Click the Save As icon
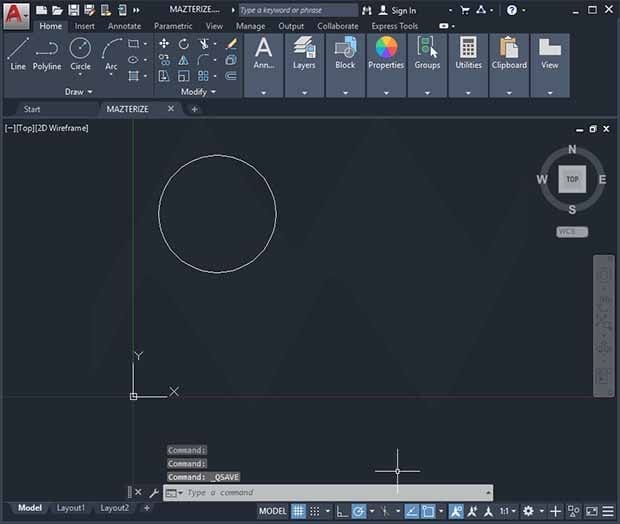The width and height of the screenshot is (620, 524). tap(90, 10)
